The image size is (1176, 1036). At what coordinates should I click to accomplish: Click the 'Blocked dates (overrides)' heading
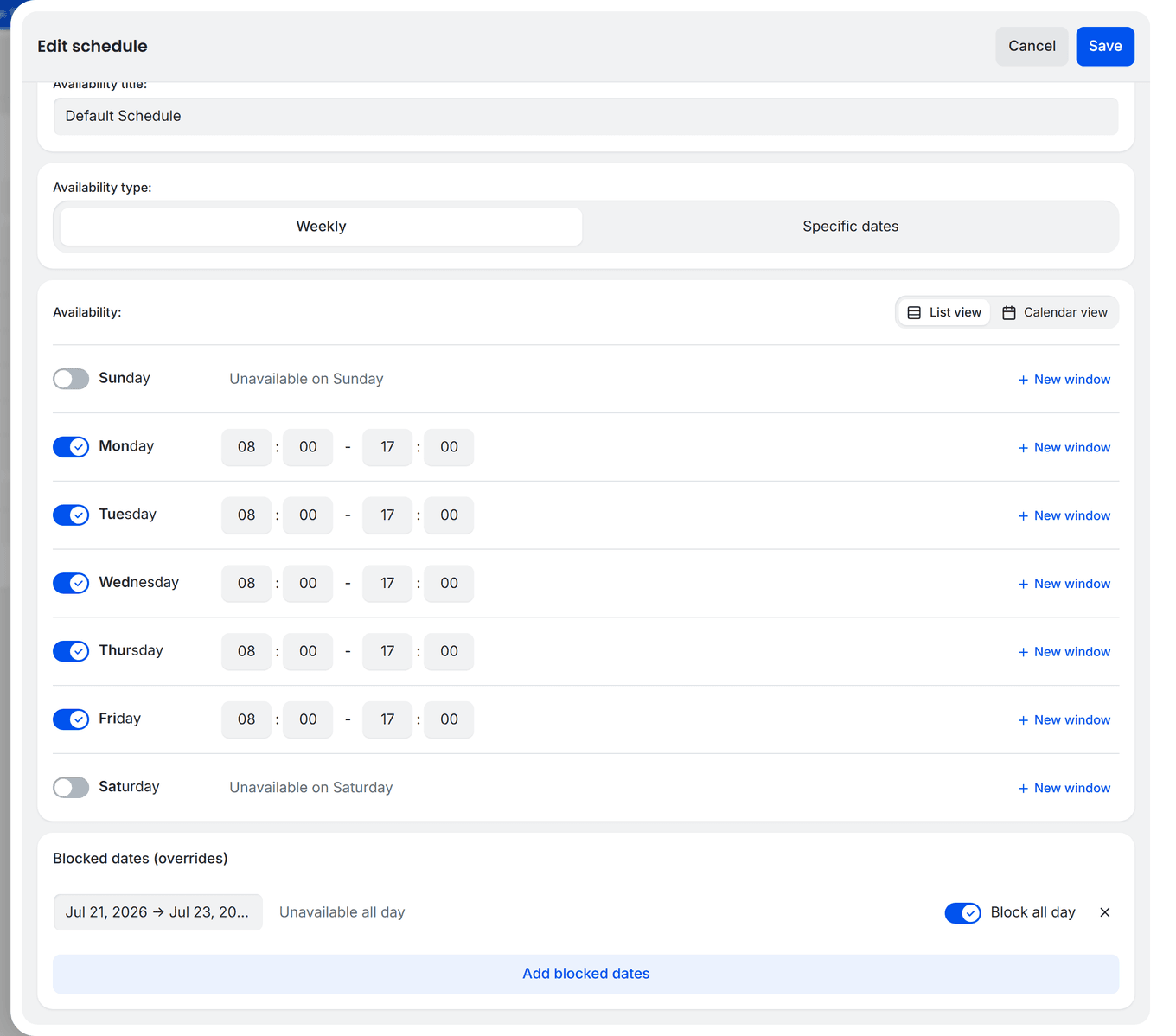click(140, 859)
